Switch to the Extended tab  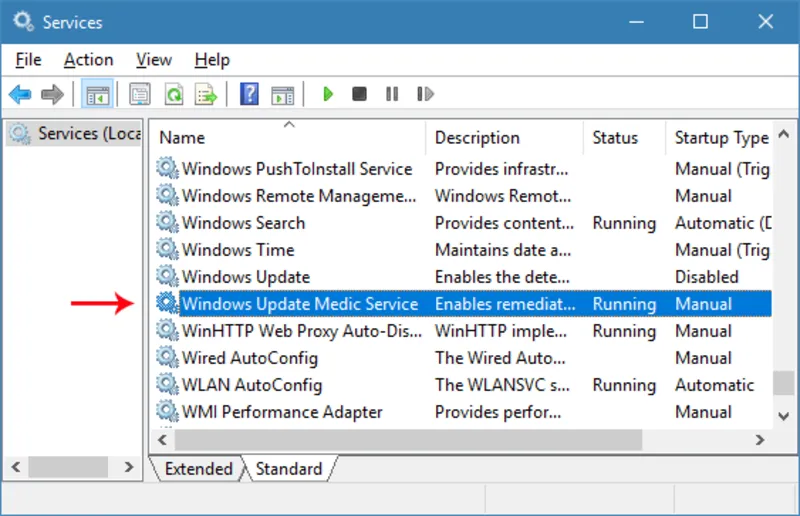198,469
